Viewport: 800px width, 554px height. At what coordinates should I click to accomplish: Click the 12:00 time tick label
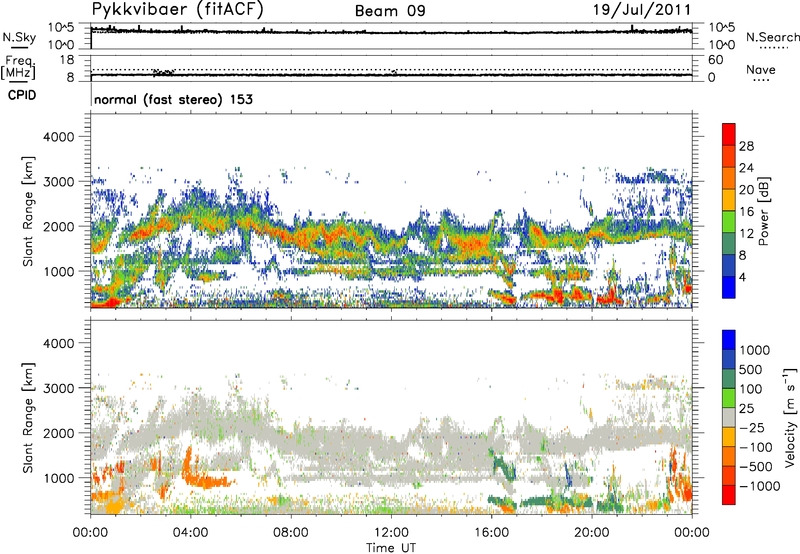click(391, 533)
